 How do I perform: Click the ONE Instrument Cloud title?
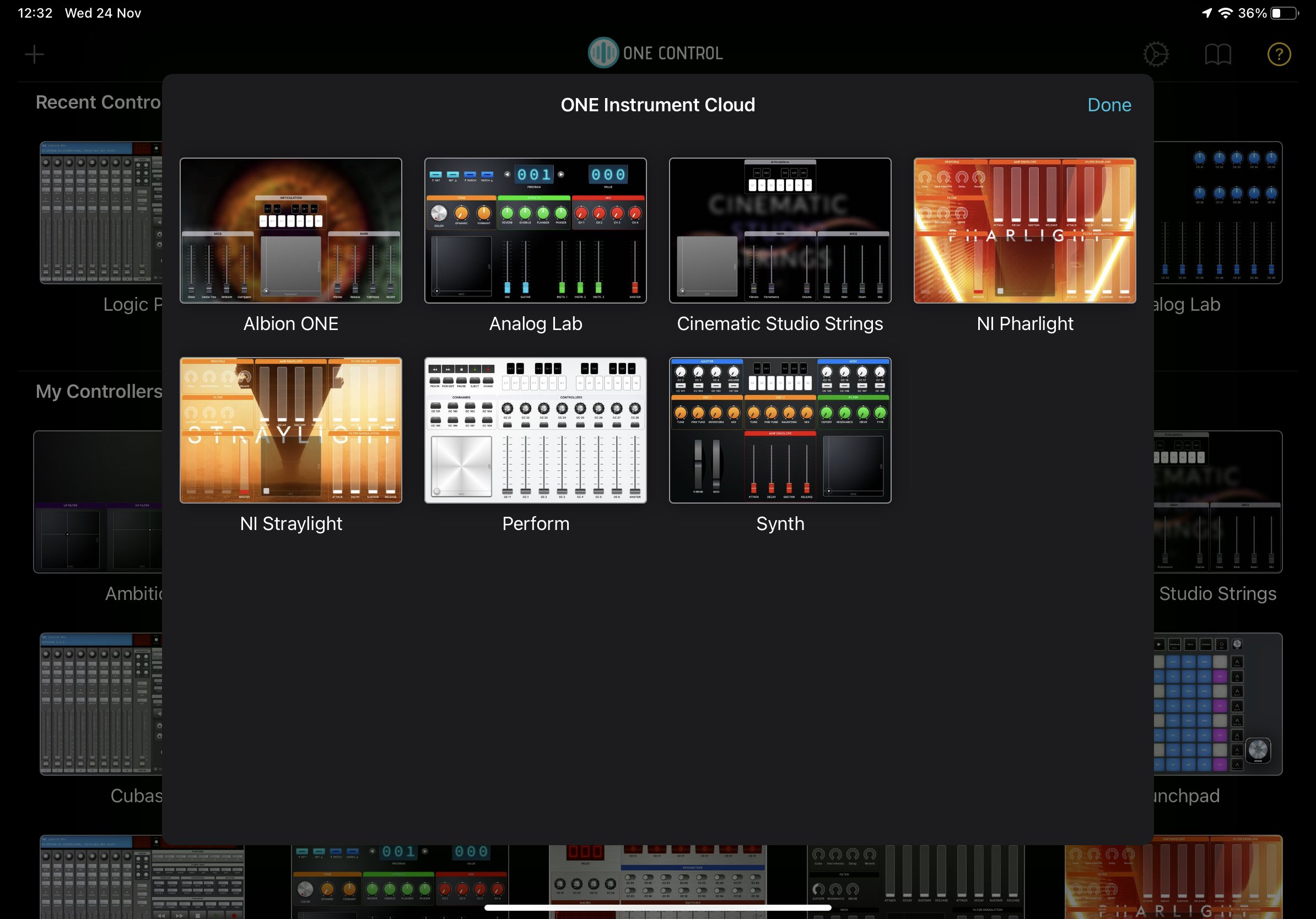pos(657,105)
